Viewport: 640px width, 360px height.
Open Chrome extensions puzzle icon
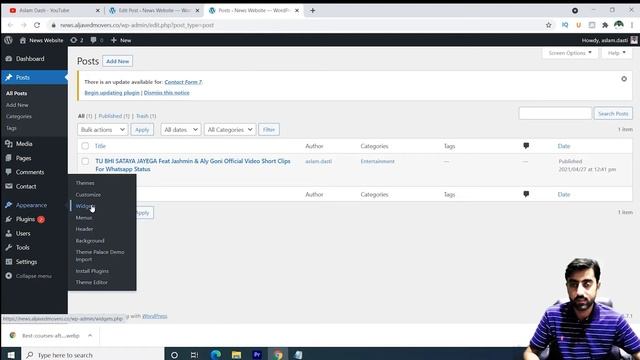[x=605, y=25]
